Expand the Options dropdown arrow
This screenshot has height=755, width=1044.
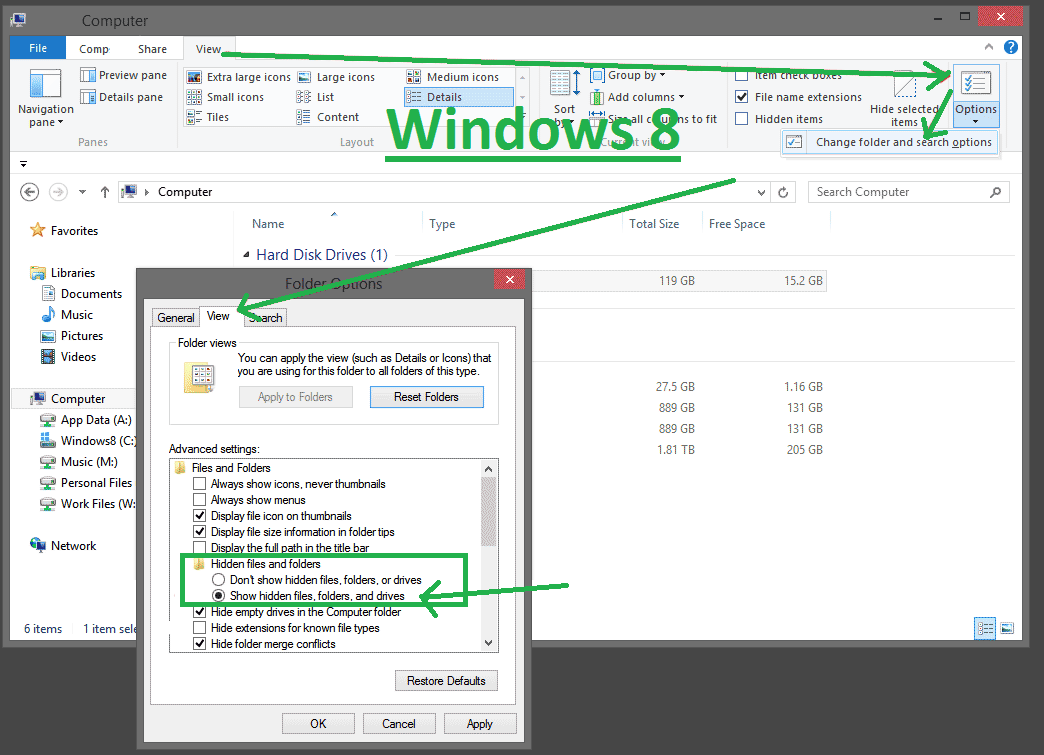(x=976, y=121)
